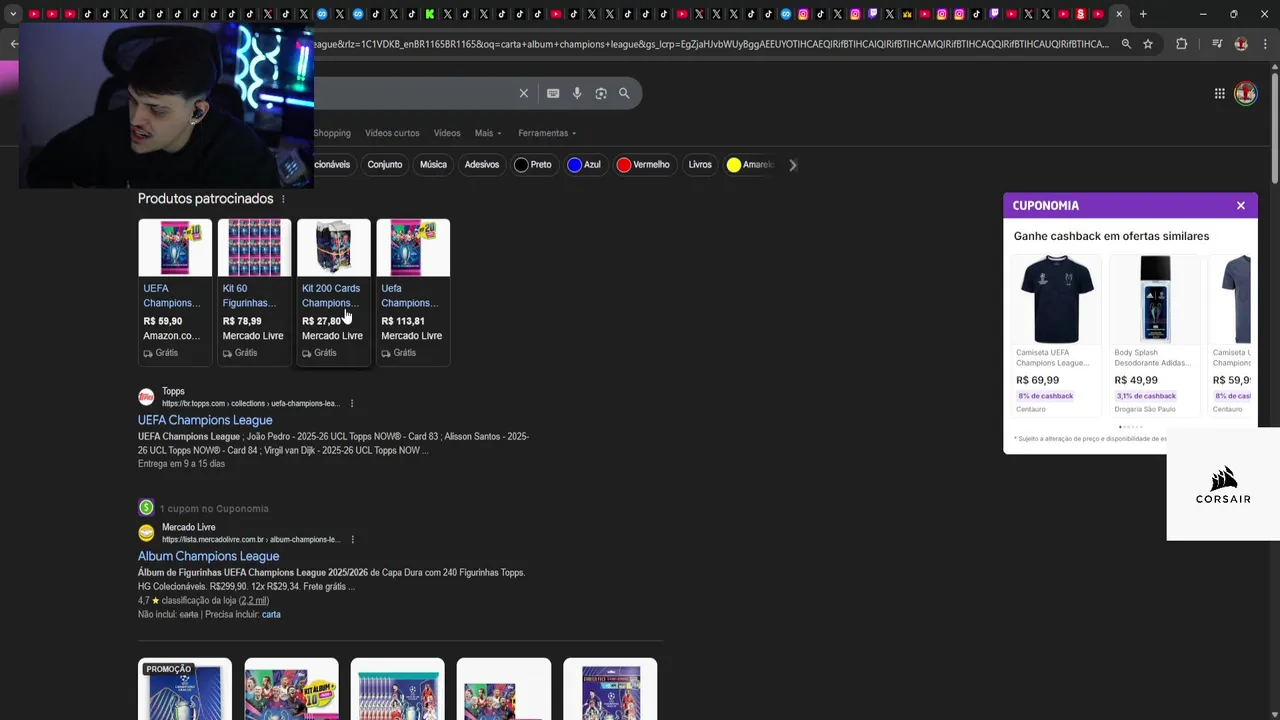This screenshot has width=1280, height=720.
Task: Filter by the Vermelho color chip
Action: pos(643,165)
